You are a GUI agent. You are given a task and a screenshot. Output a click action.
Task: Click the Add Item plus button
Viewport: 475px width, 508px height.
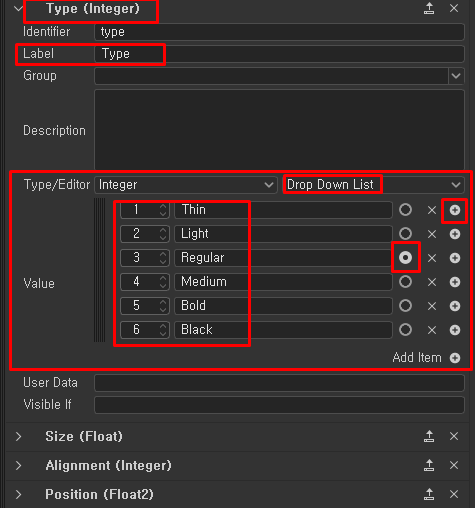click(455, 358)
